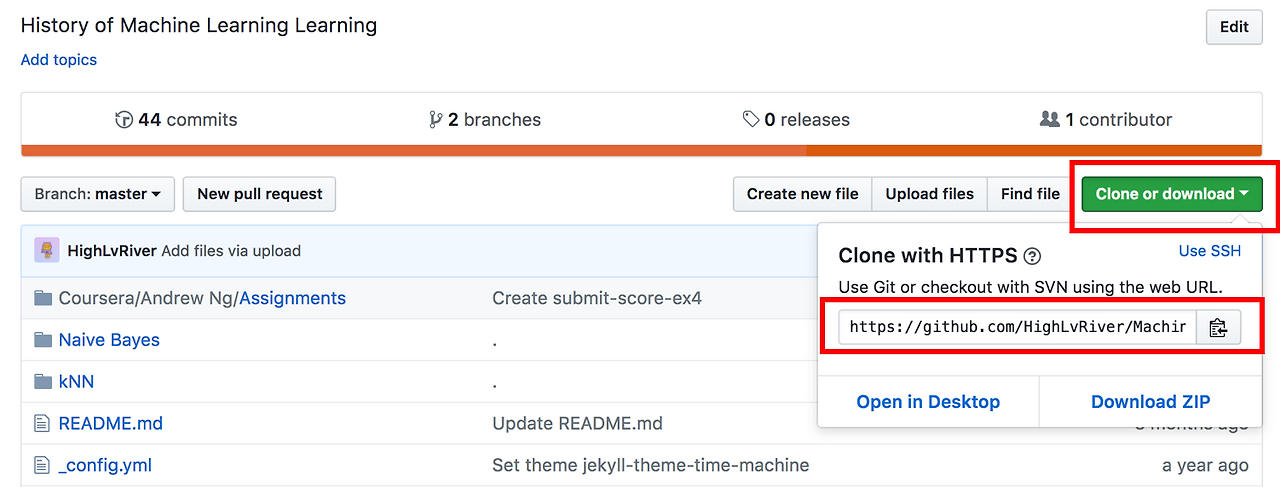The width and height of the screenshot is (1280, 487).
Task: Expand the Branch: master dropdown
Action: click(98, 194)
